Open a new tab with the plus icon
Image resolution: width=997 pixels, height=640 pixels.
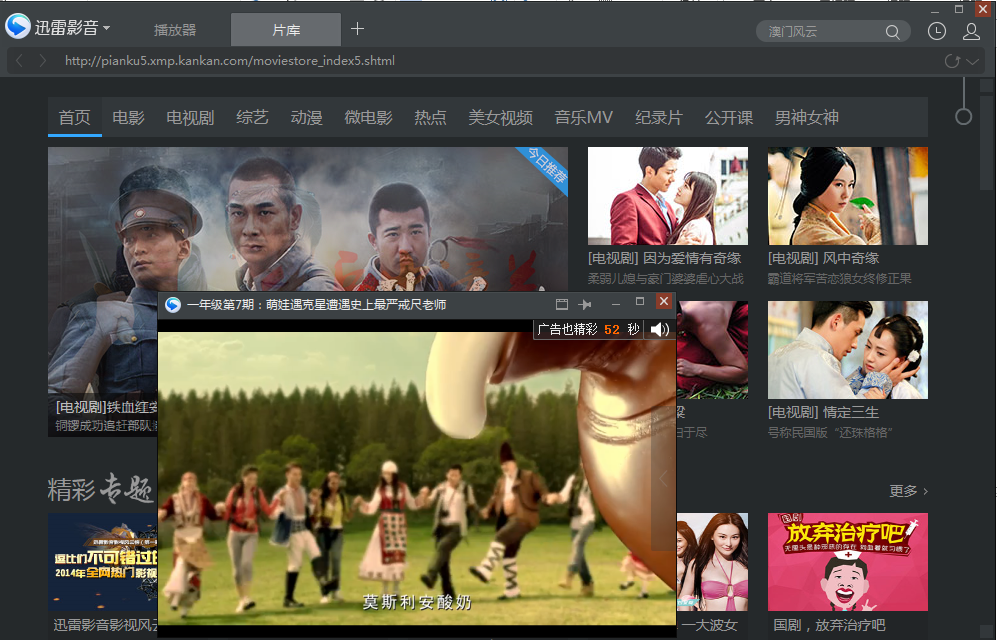[x=357, y=29]
